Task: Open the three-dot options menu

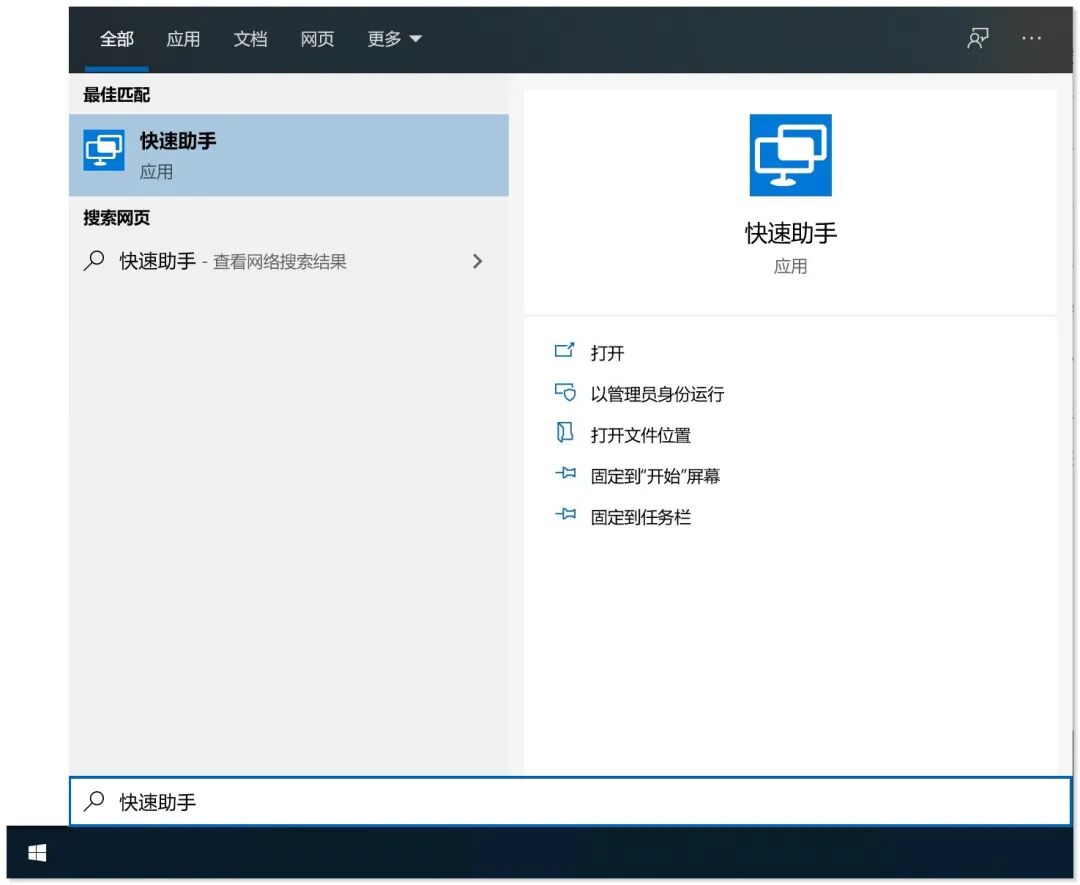Action: pos(1031,39)
